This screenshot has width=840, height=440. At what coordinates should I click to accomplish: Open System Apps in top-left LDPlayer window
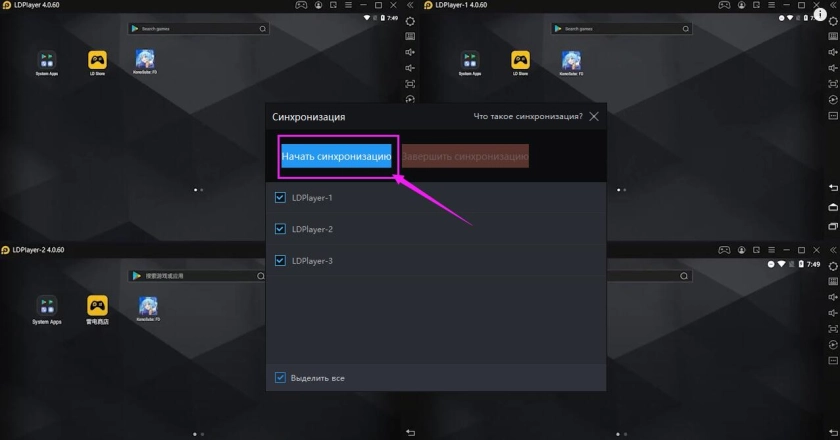[x=46, y=60]
